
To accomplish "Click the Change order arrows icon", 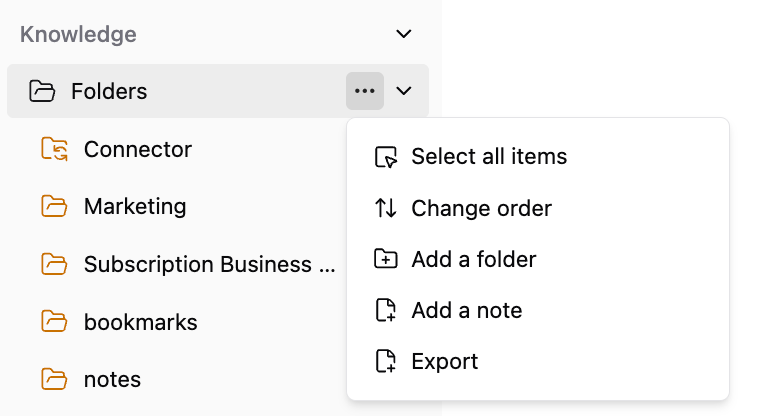I will point(386,208).
